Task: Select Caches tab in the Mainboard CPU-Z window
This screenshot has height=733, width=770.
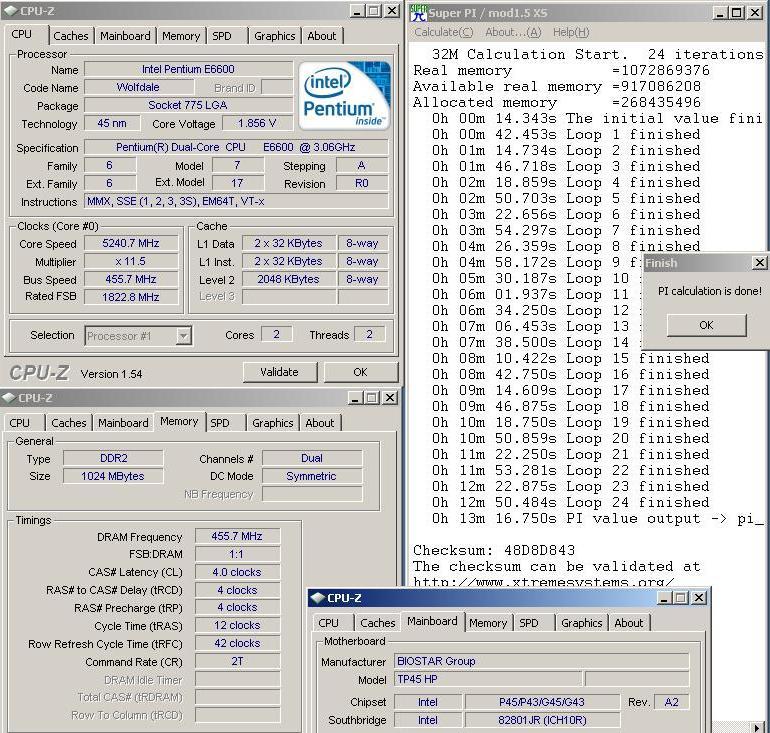Action: click(x=378, y=623)
